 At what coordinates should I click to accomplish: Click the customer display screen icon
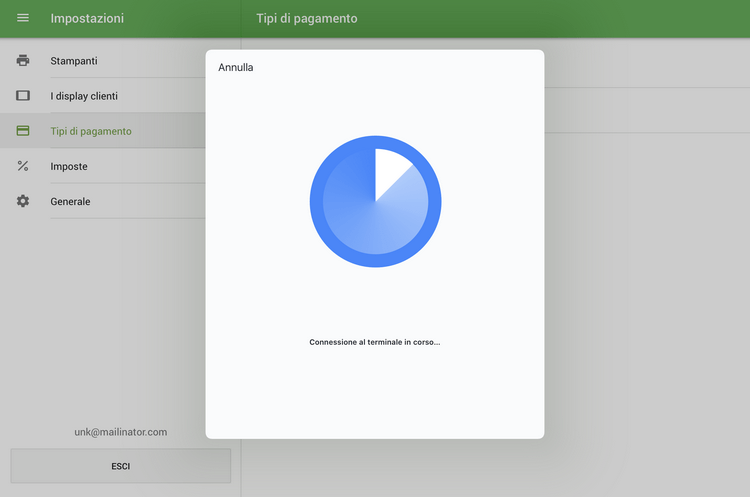23,96
